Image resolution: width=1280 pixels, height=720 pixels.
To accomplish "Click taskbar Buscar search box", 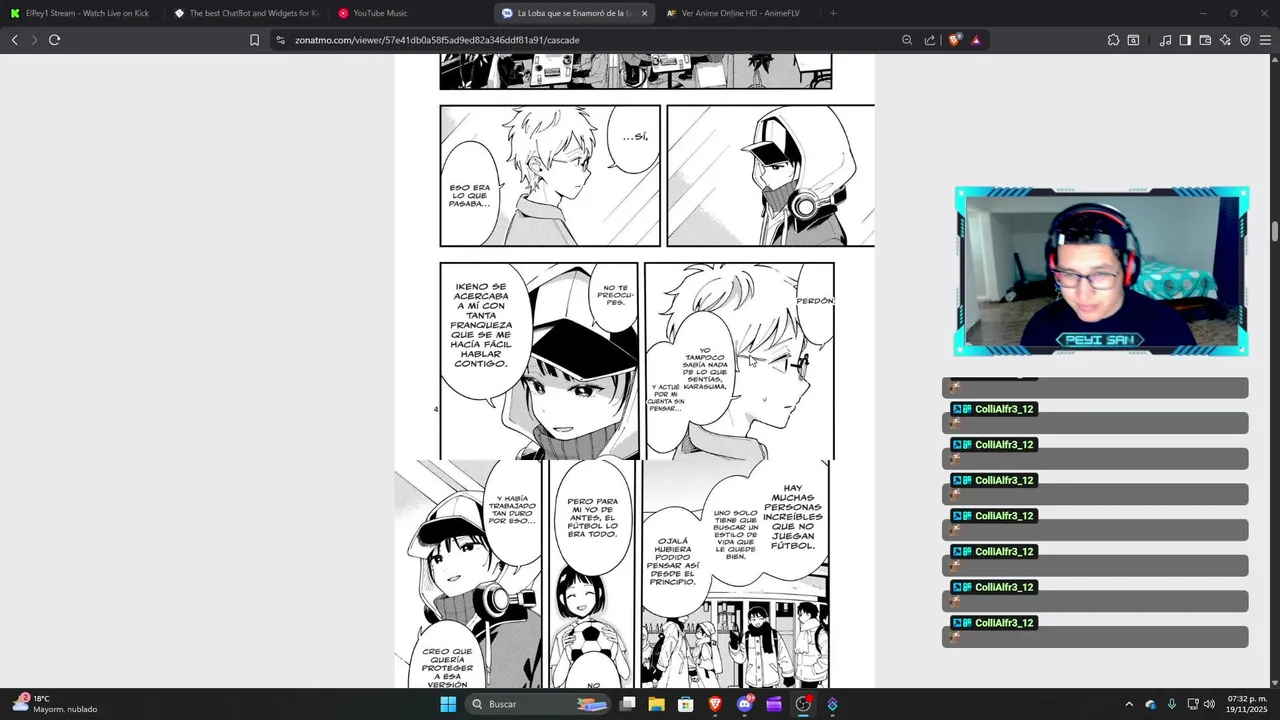I will pos(539,704).
